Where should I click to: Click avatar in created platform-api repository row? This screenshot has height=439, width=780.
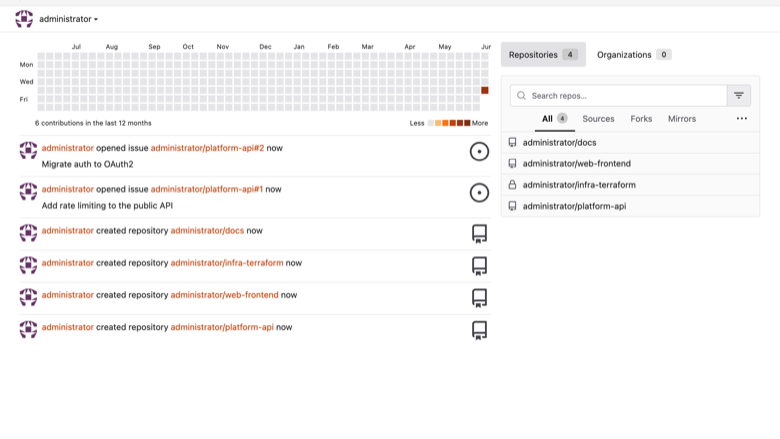[x=28, y=329]
